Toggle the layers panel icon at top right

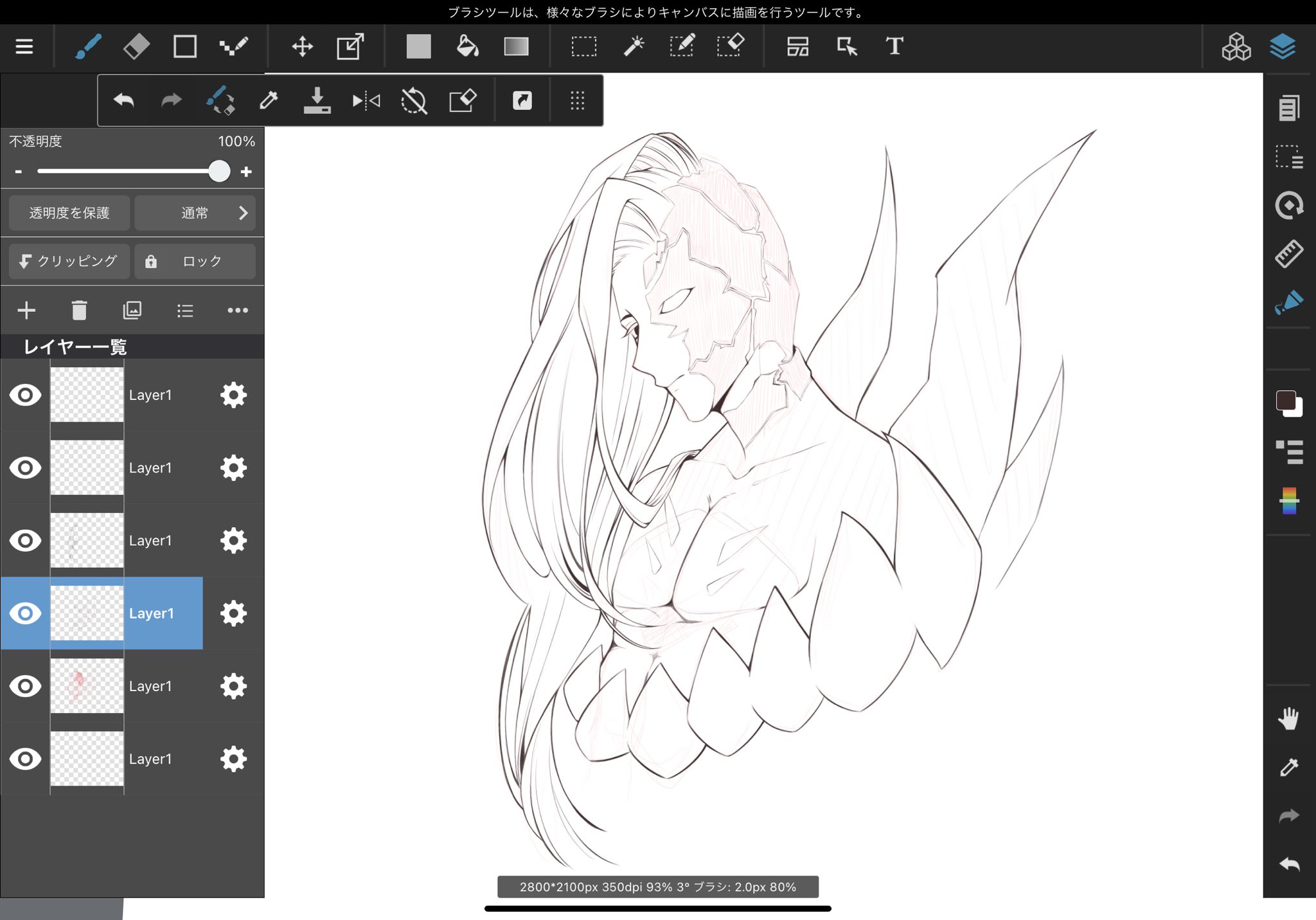(1283, 46)
